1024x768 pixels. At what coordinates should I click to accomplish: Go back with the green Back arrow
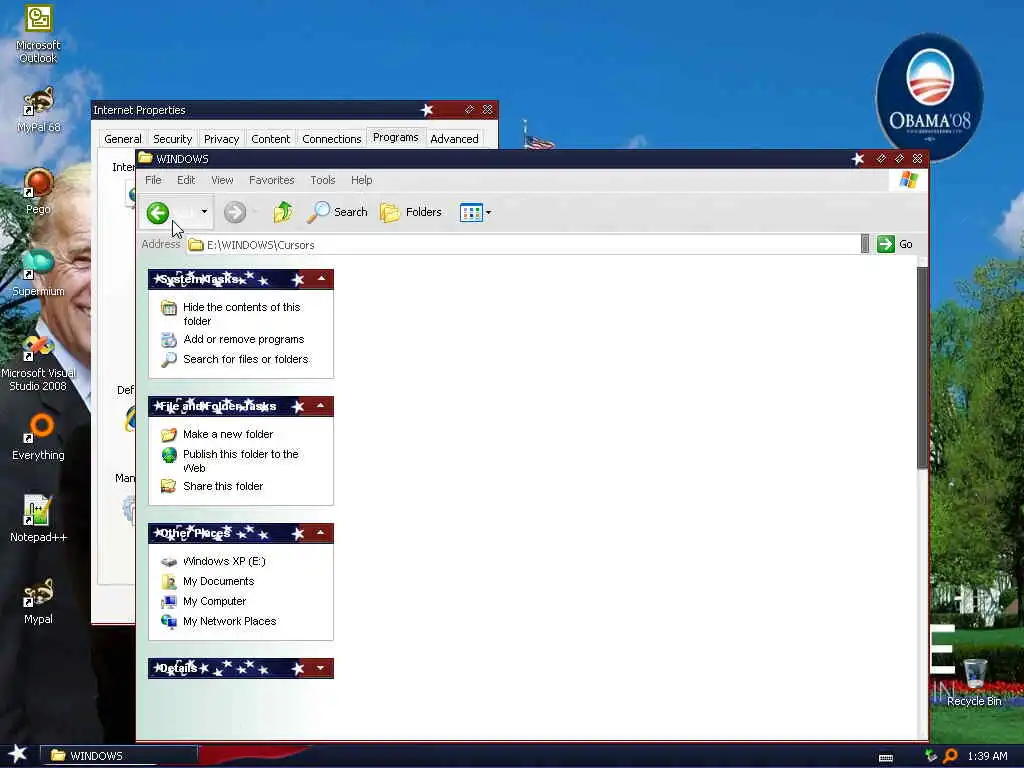pyautogui.click(x=157, y=212)
